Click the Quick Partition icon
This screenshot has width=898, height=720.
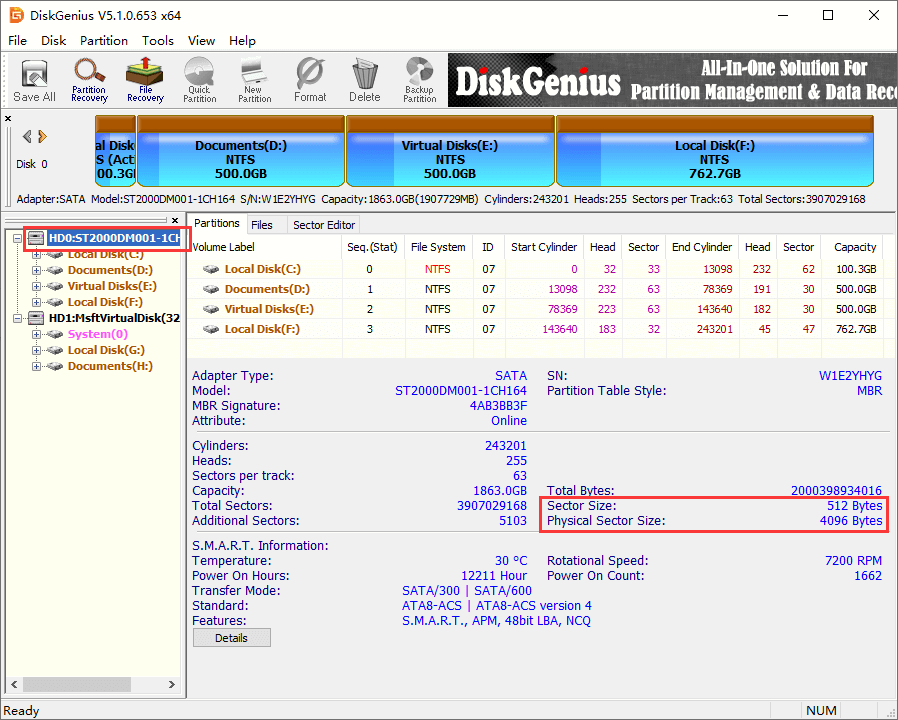pos(199,80)
